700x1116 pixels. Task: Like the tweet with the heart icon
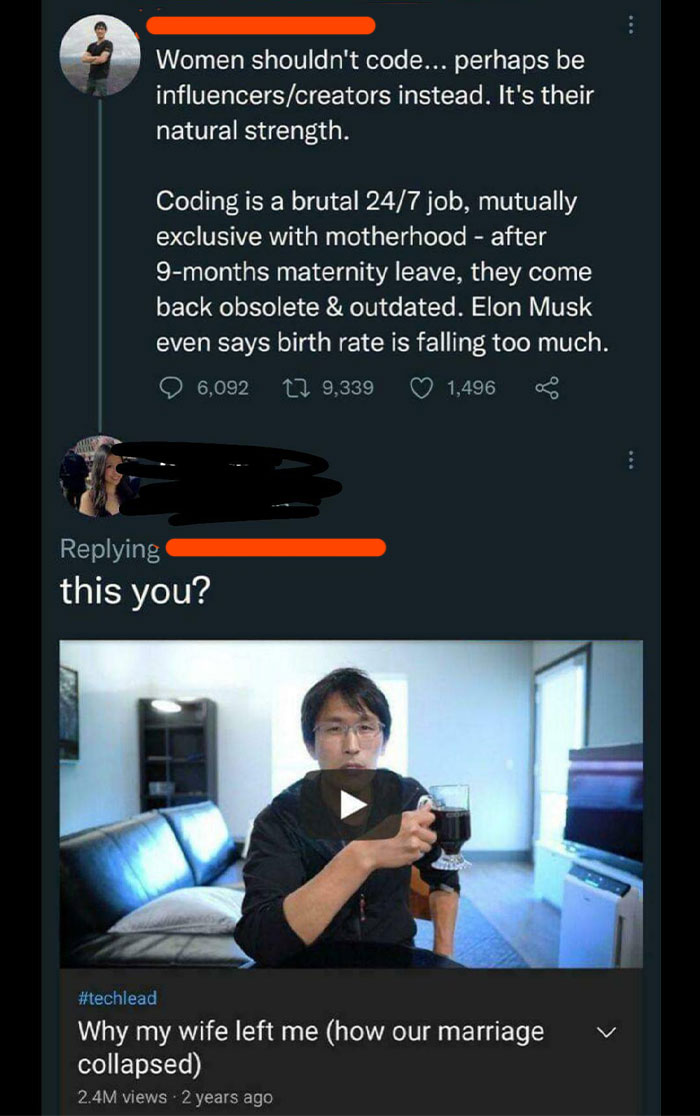[421, 387]
